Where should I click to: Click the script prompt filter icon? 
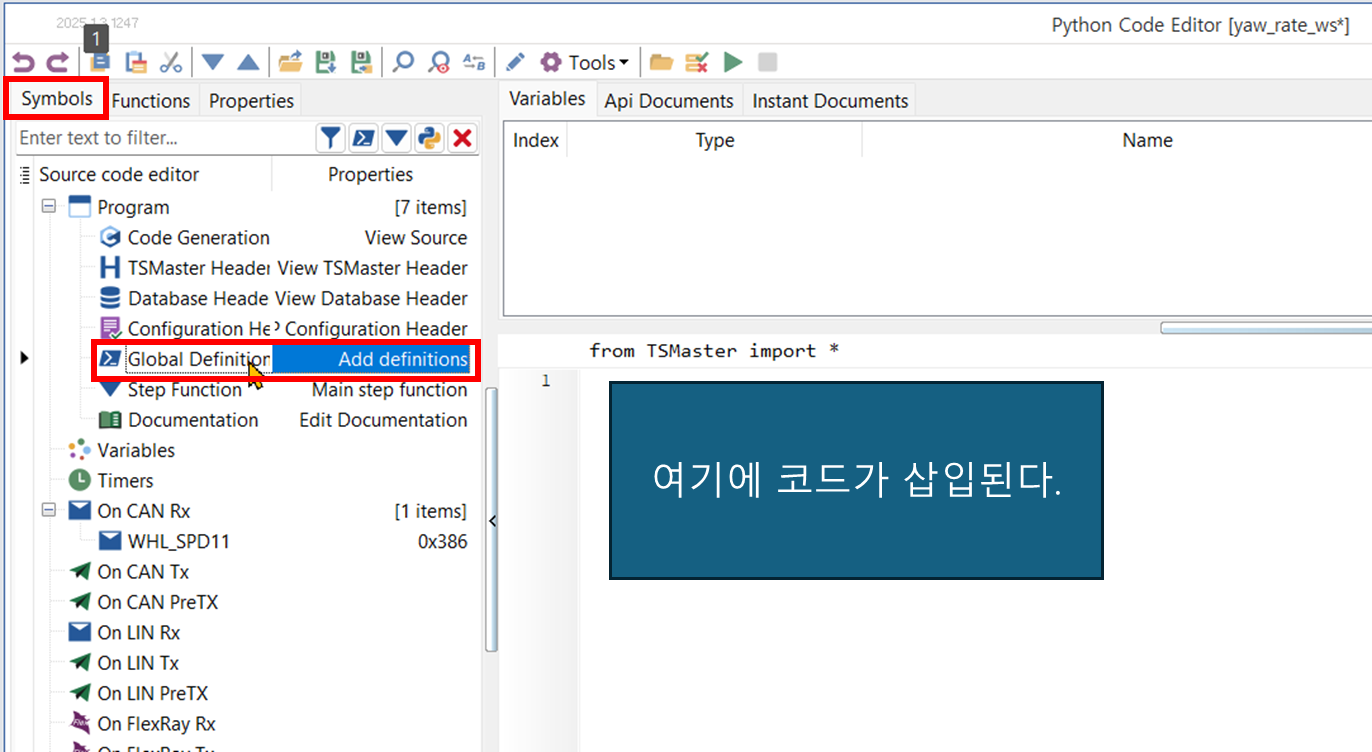tap(364, 138)
